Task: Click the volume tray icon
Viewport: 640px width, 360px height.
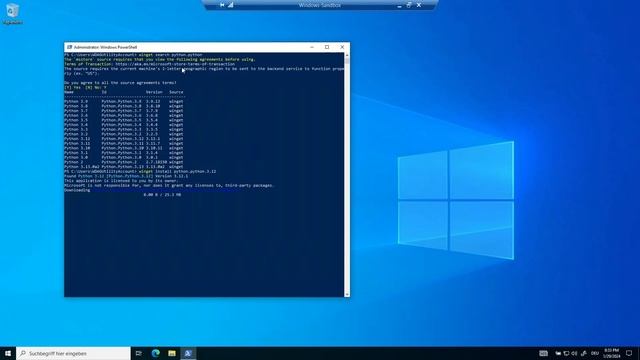Action: tap(574, 353)
